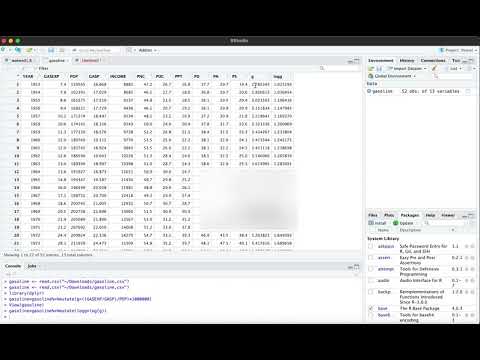Open the Connections tab
This screenshot has width=480, height=360.
pyautogui.click(x=433, y=60)
